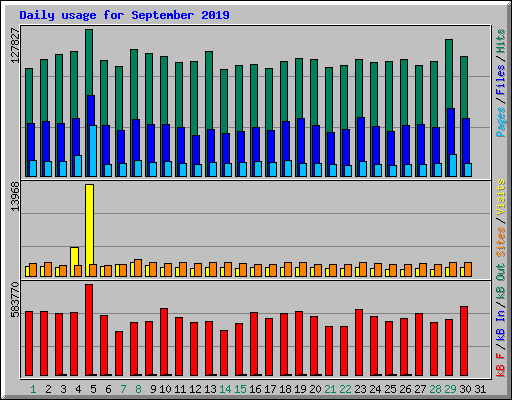The width and height of the screenshot is (512, 400).
Task: Click the 'kB In' legend label
Action: 501,325
